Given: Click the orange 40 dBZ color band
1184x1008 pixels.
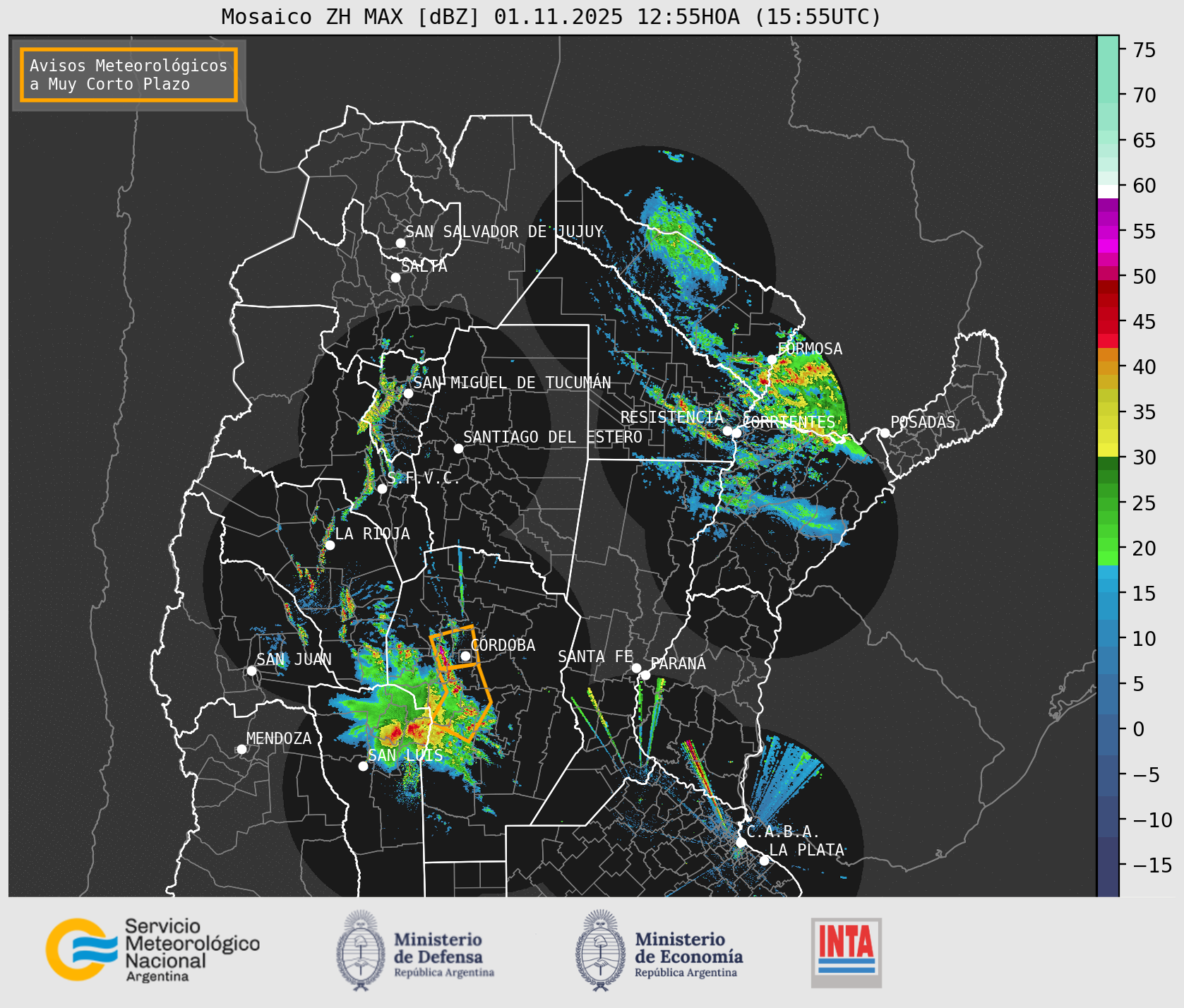Looking at the screenshot, I should click(x=1108, y=368).
